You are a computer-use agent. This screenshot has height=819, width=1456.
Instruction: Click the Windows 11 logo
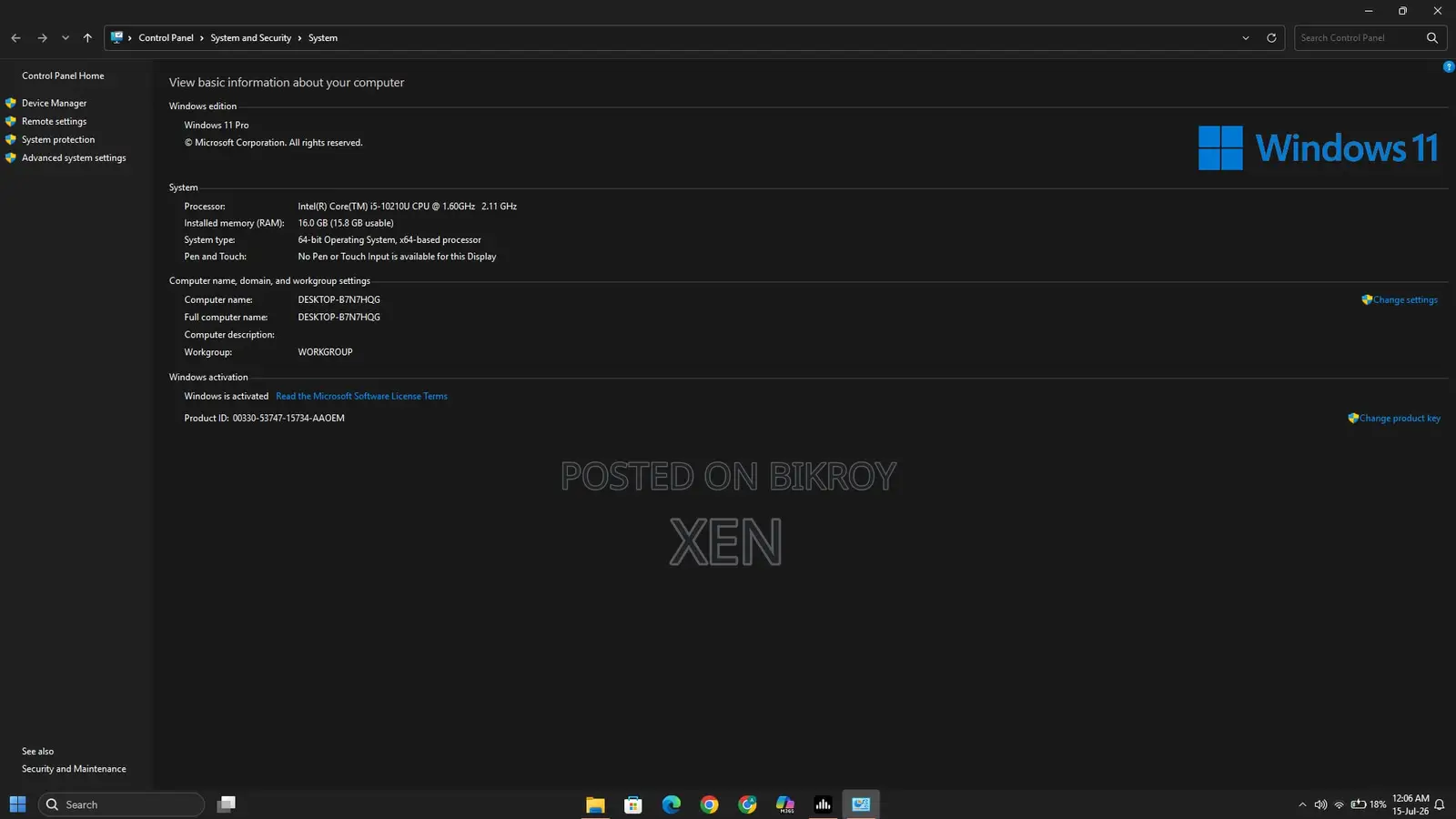pos(1318,147)
